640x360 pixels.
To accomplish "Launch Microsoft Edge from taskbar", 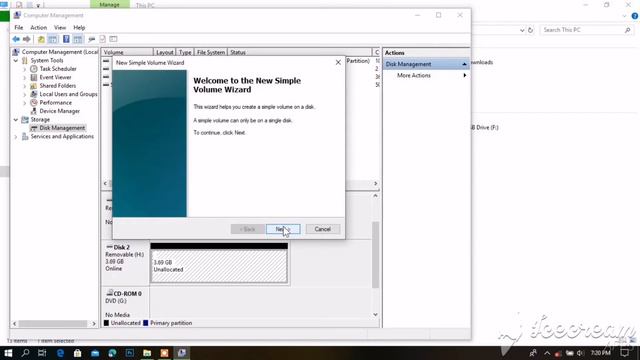I will click(60, 353).
